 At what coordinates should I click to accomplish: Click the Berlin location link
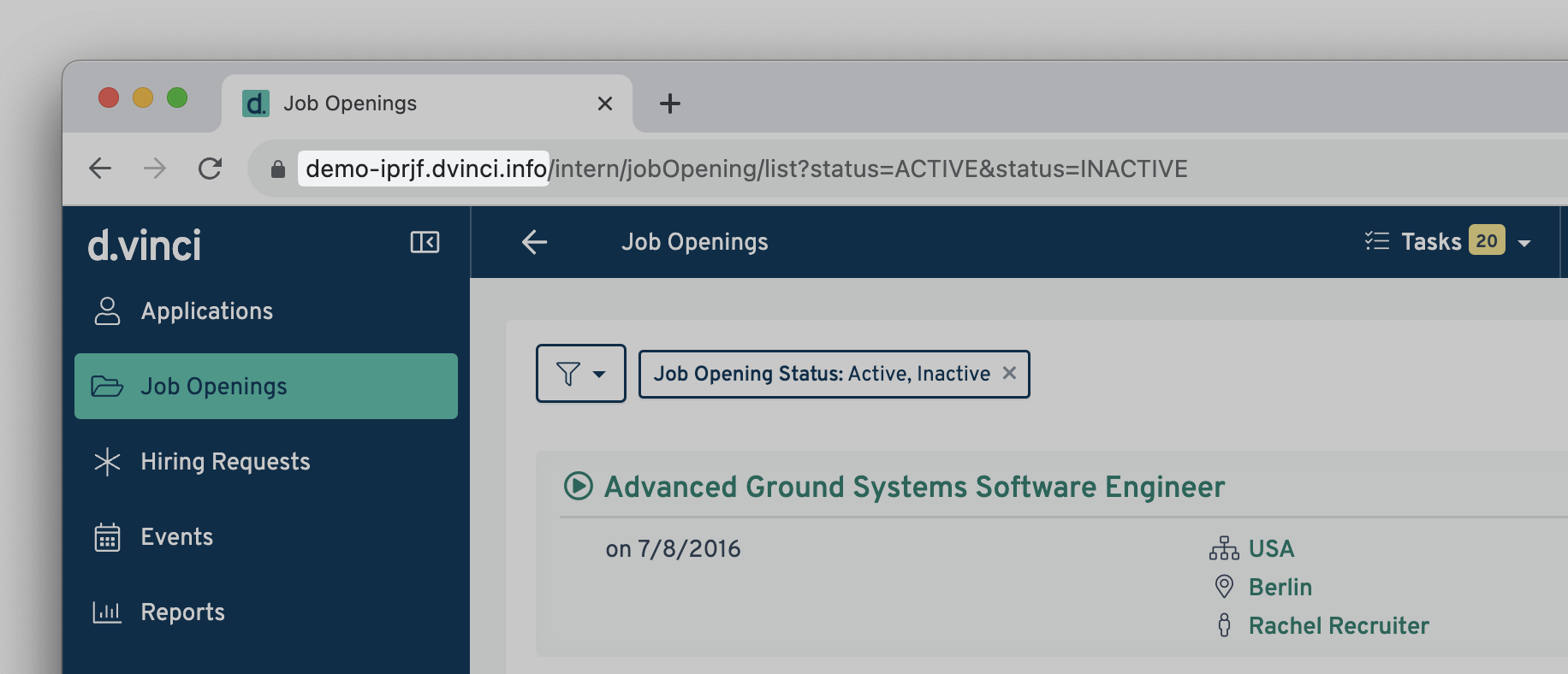click(1280, 588)
